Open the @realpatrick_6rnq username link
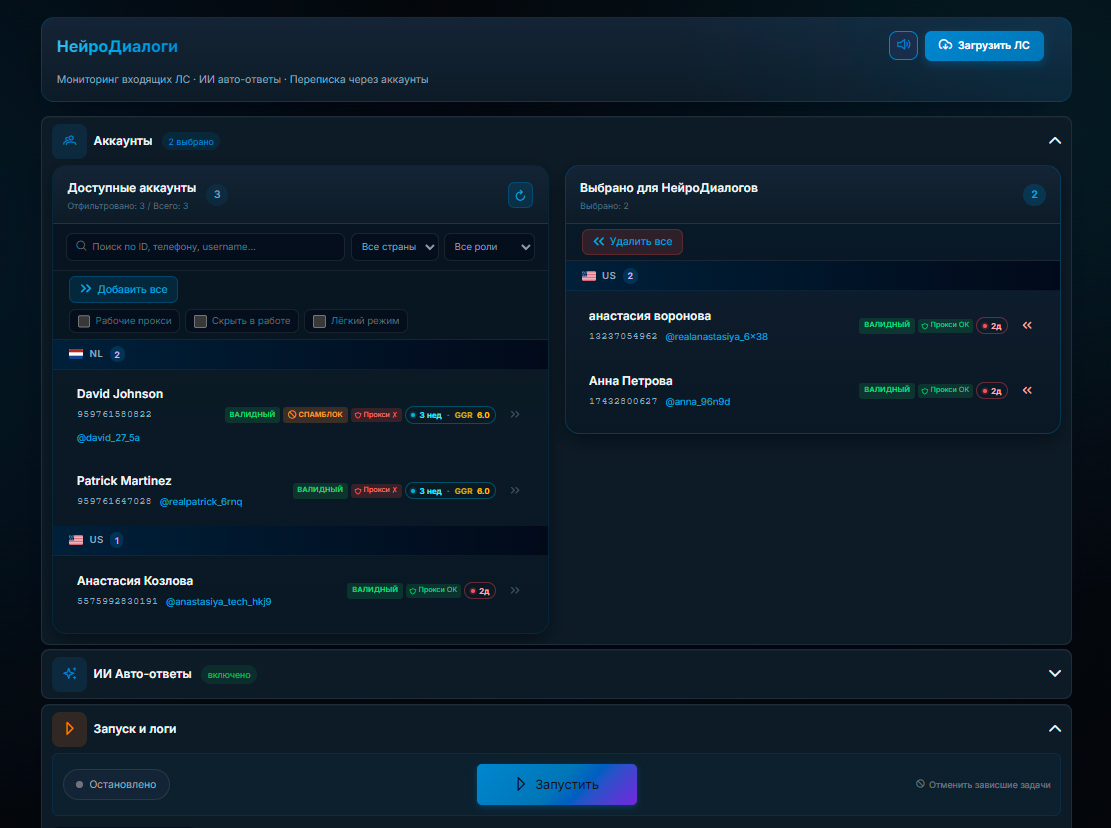1111x828 pixels. (x=201, y=501)
